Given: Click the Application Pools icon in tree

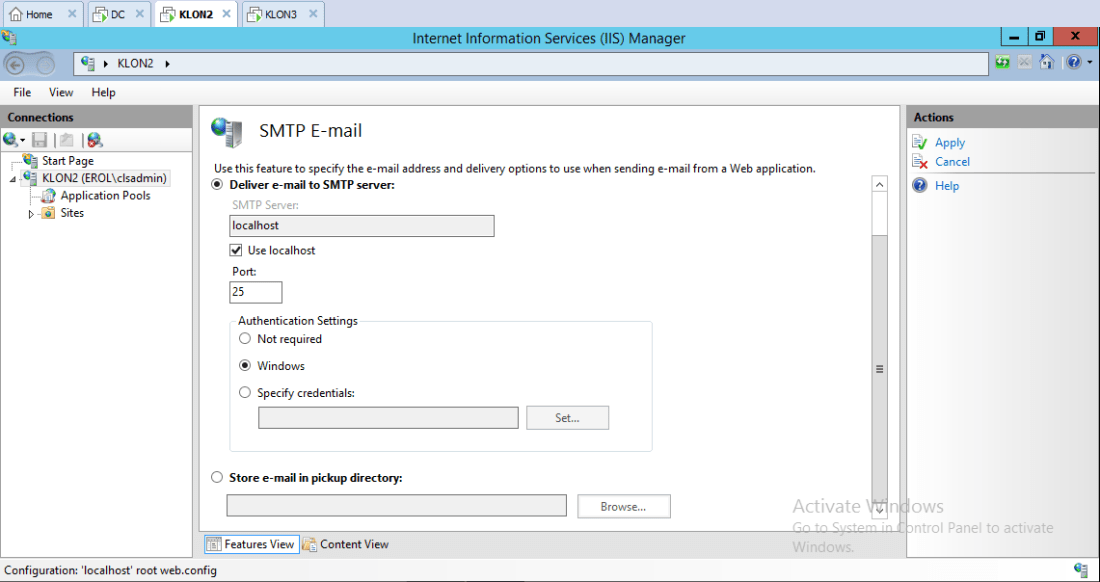Looking at the screenshot, I should point(49,196).
